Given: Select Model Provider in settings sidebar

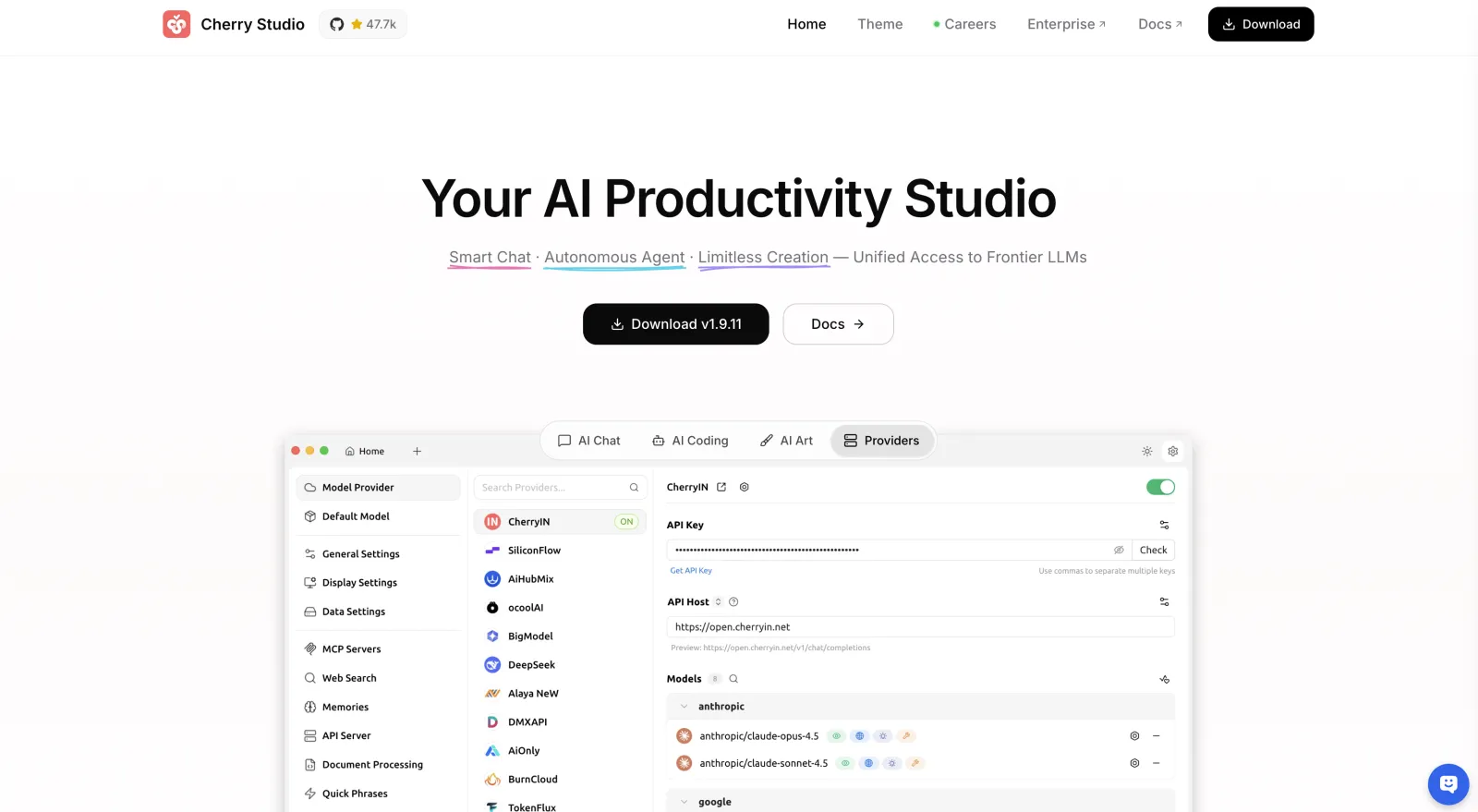Looking at the screenshot, I should [378, 488].
